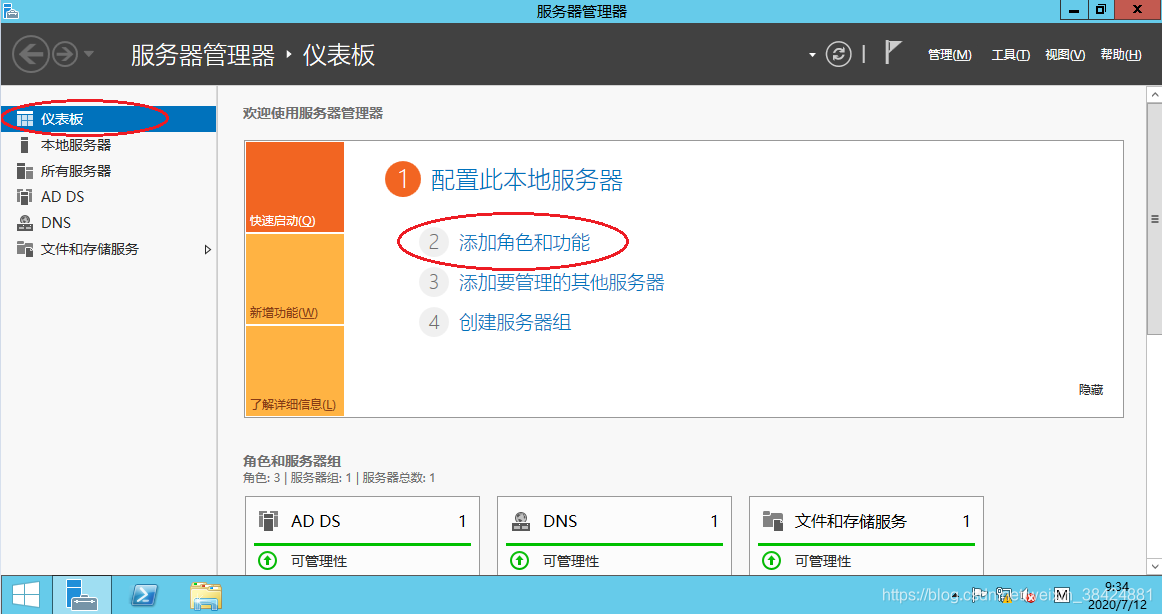Click the 新增功能(W) tile
1162x614 pixels.
(295, 279)
